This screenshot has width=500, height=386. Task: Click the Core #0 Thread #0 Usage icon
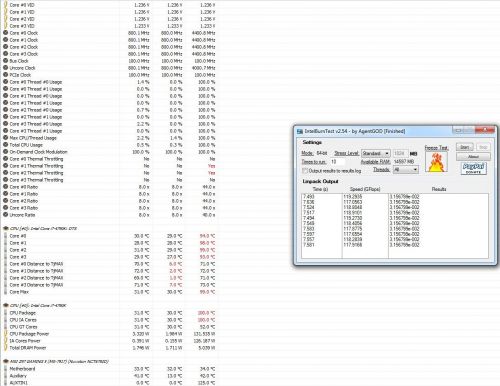point(5,82)
